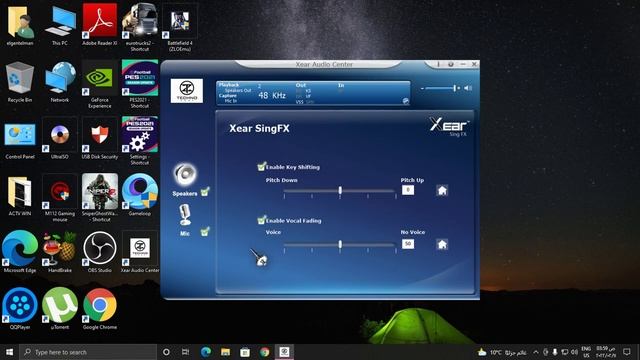Open Chrome from the taskbar

pyautogui.click(x=264, y=352)
